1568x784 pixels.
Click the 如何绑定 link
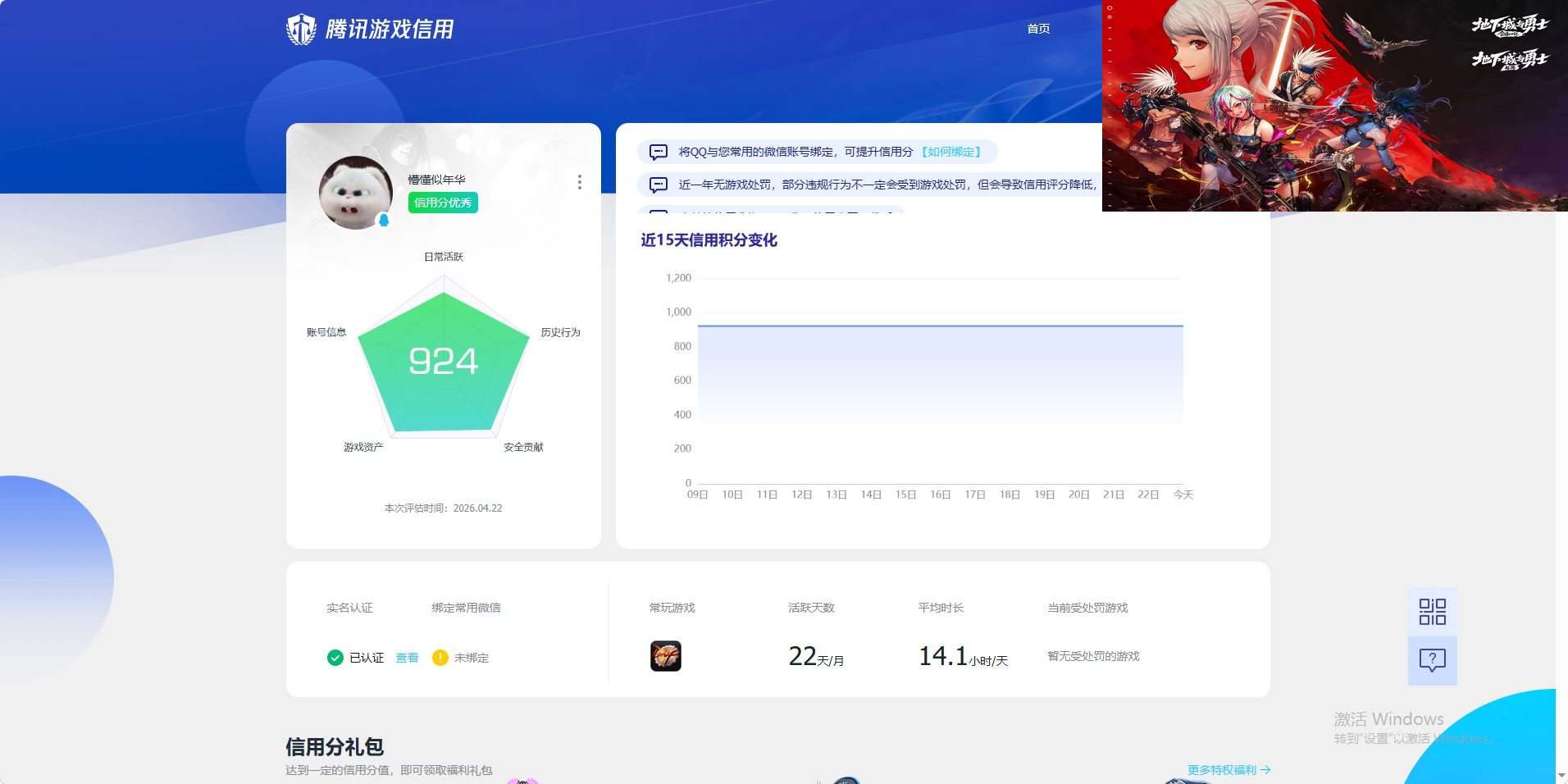tap(951, 152)
